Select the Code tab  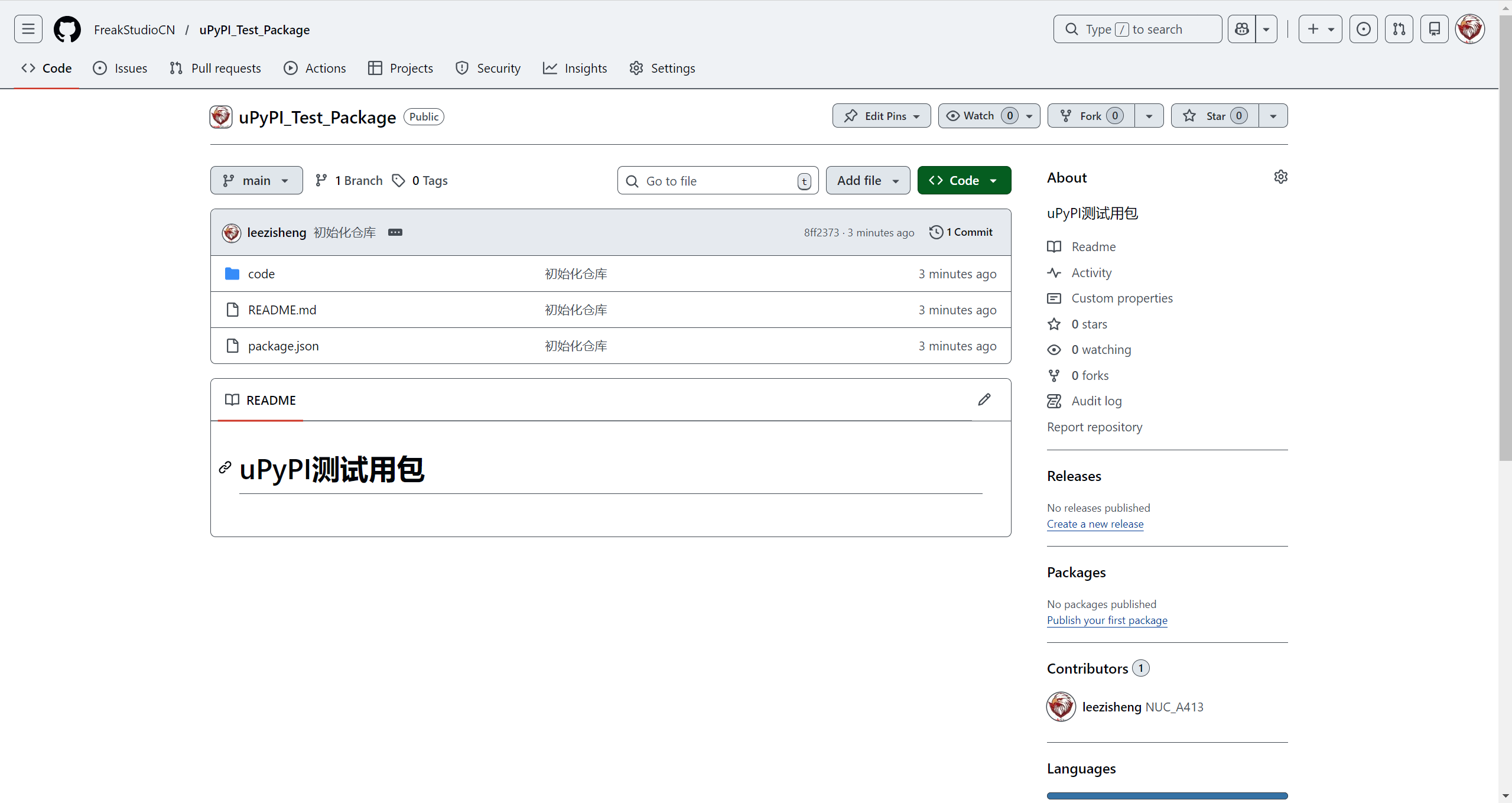(x=47, y=68)
